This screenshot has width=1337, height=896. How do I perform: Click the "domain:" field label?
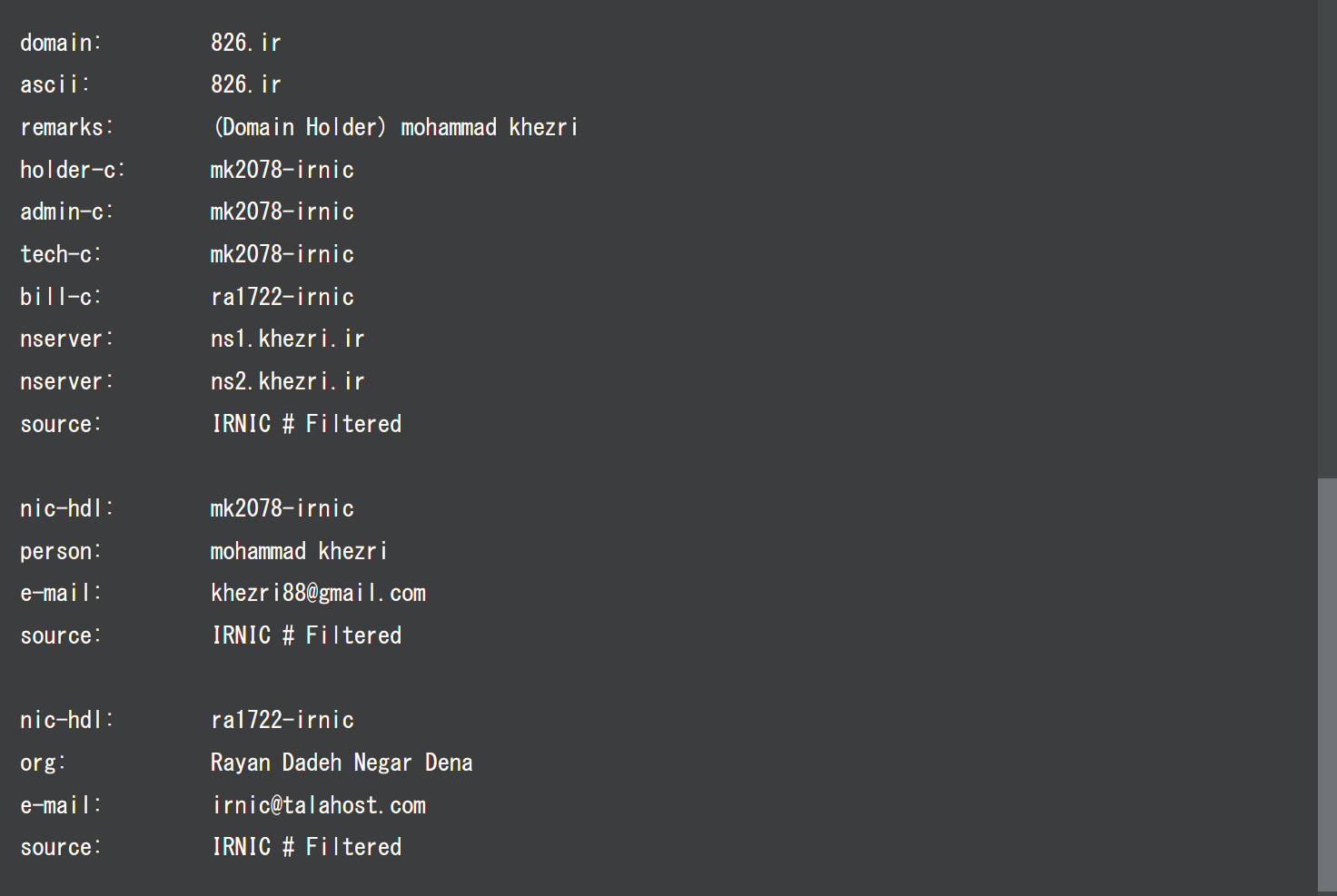tap(61, 43)
